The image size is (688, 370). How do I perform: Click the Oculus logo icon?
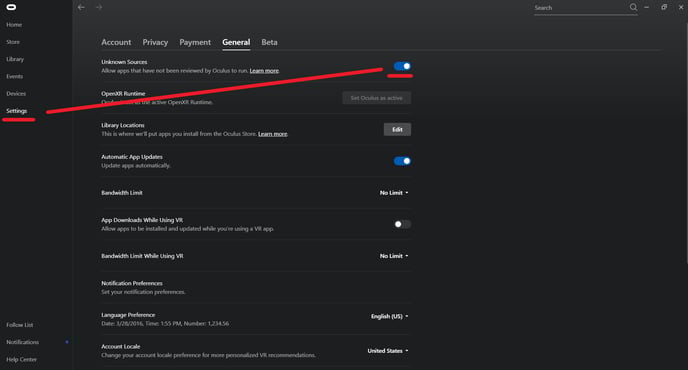click(x=11, y=7)
